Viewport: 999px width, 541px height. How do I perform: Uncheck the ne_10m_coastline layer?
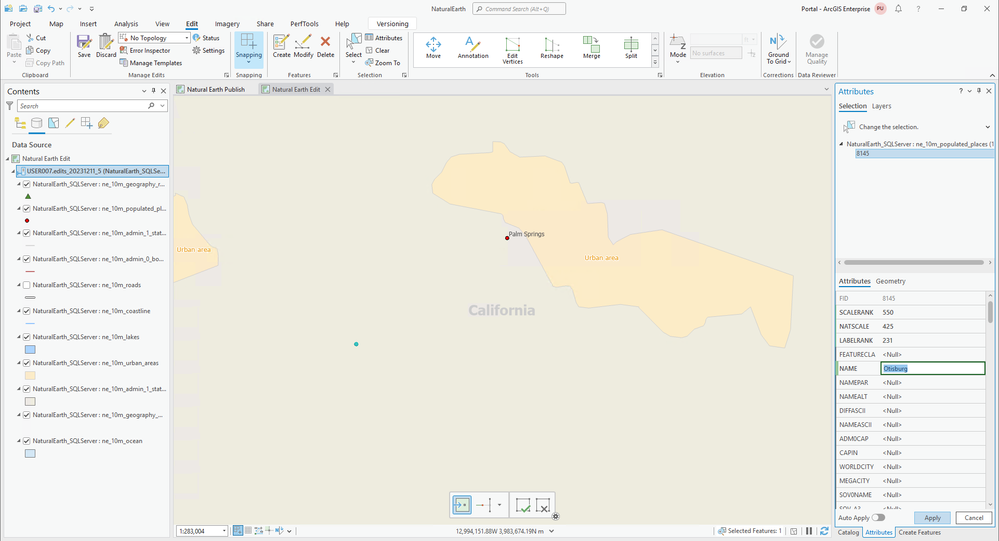pyautogui.click(x=27, y=312)
